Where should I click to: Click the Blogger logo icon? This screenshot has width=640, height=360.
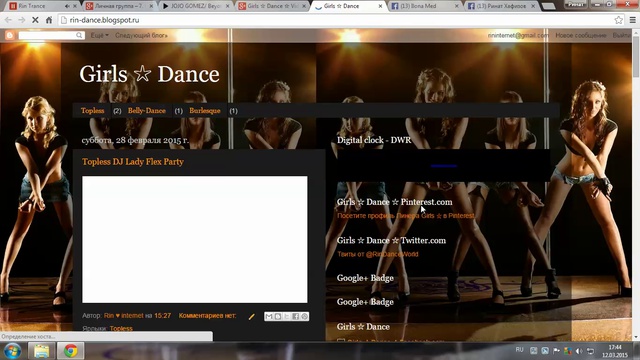[x=9, y=36]
